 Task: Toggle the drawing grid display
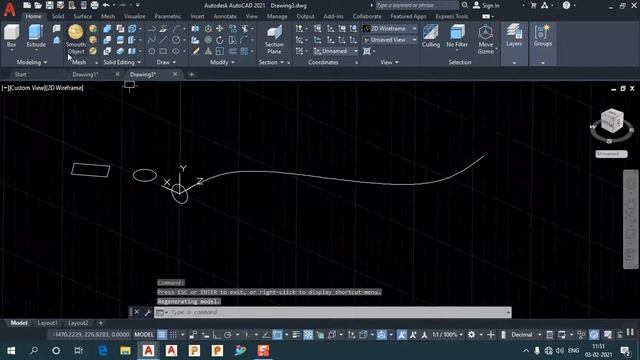pyautogui.click(x=162, y=335)
